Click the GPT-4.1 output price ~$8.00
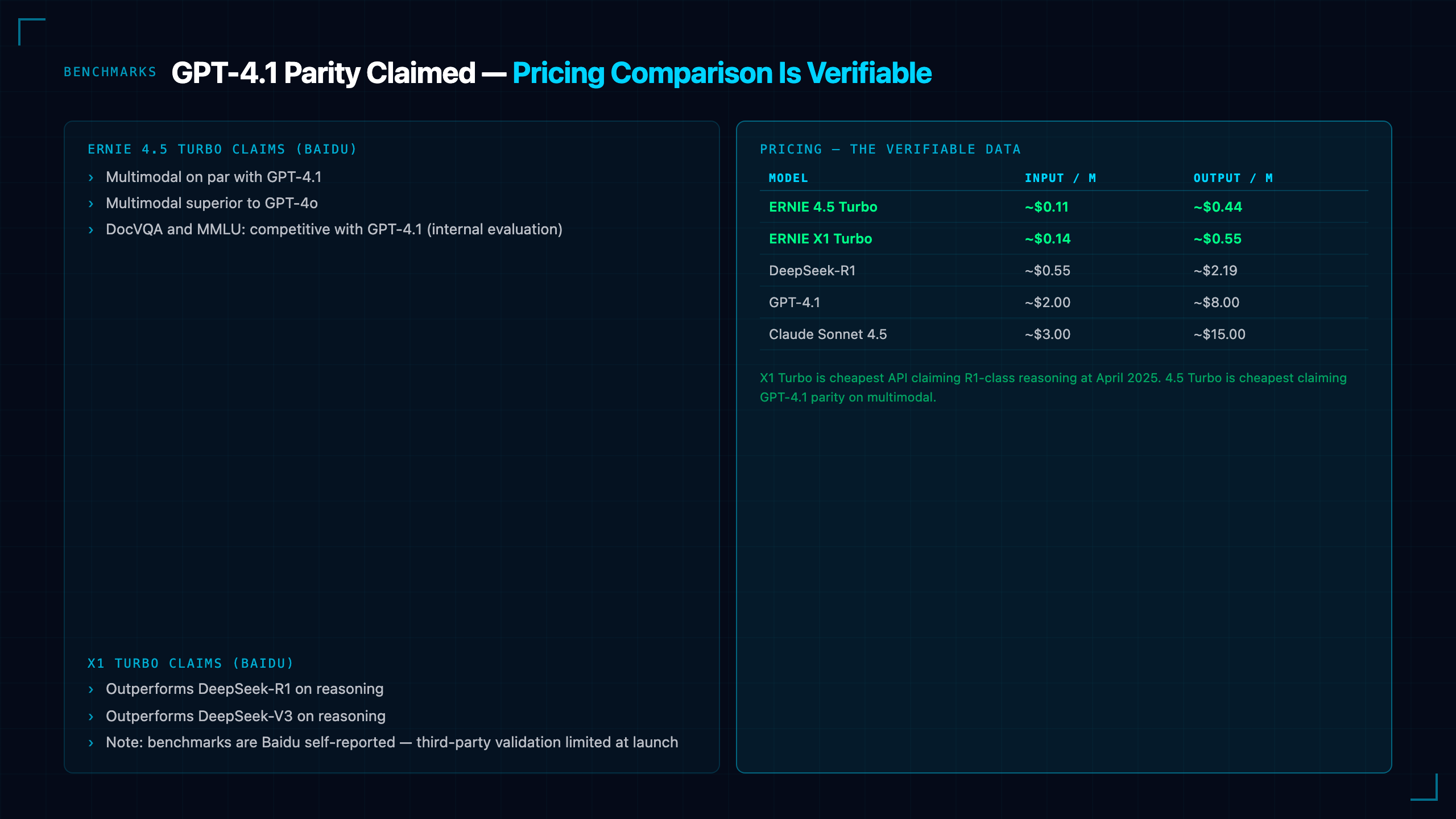This screenshot has height=819, width=1456. point(1217,303)
